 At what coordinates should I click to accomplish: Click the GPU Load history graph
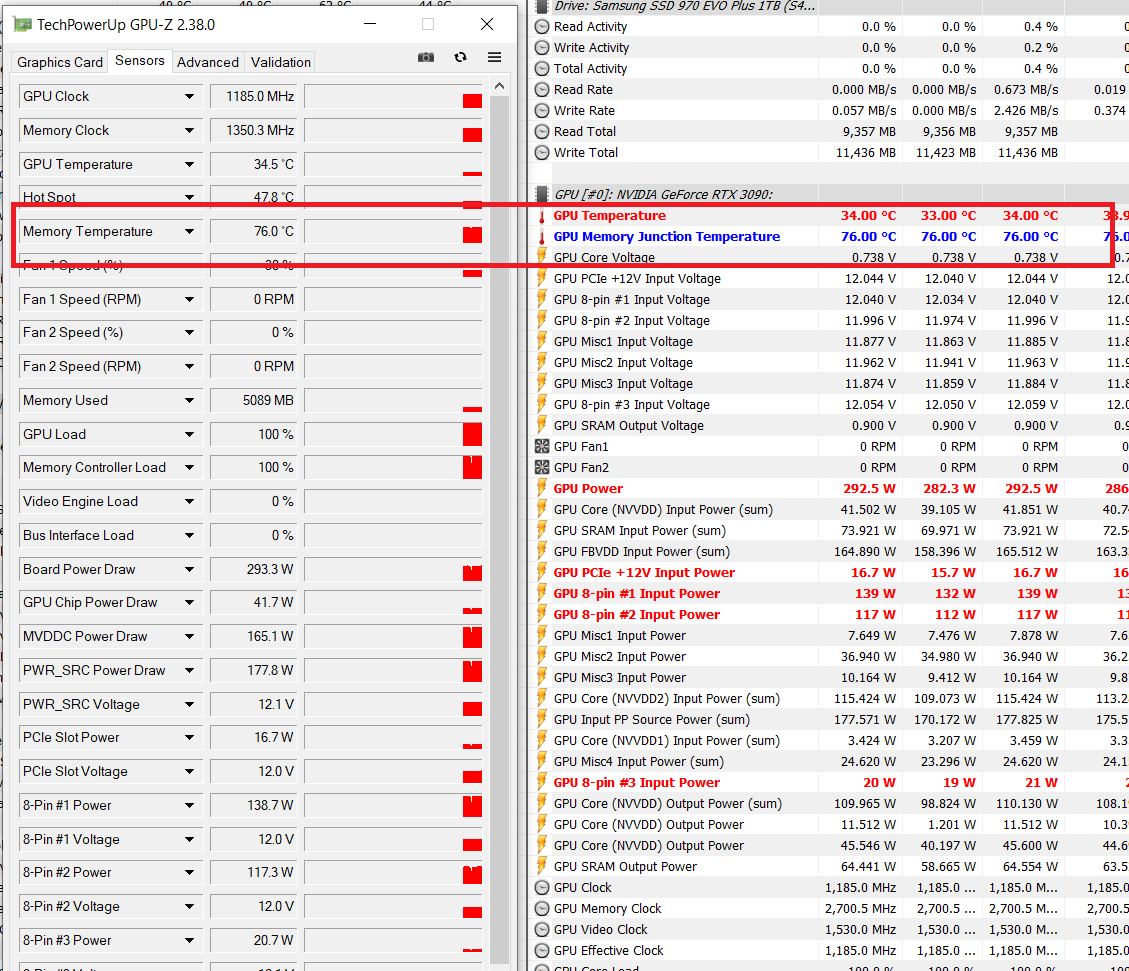pyautogui.click(x=393, y=434)
